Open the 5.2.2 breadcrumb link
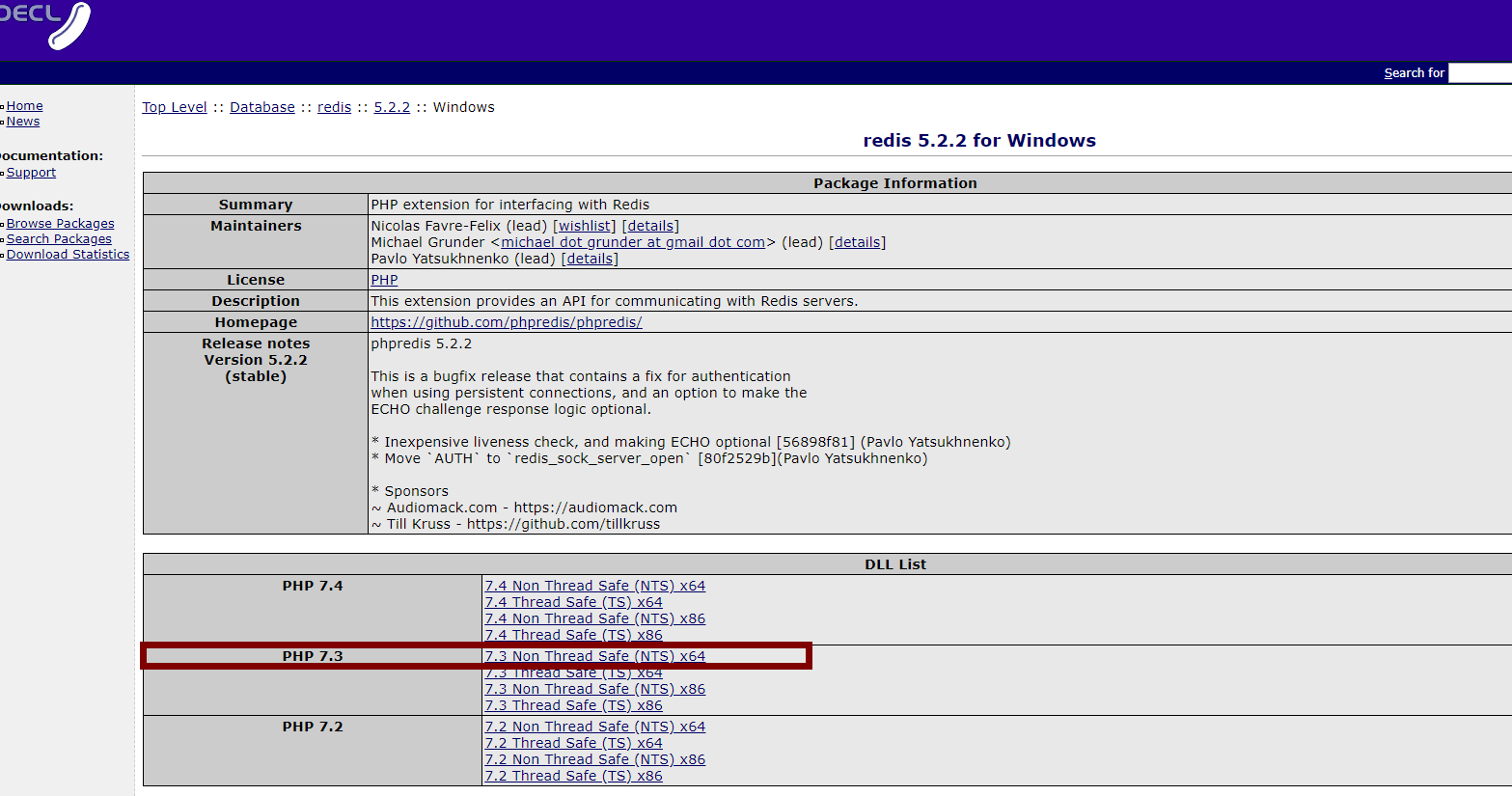The image size is (1512, 796). [x=392, y=107]
